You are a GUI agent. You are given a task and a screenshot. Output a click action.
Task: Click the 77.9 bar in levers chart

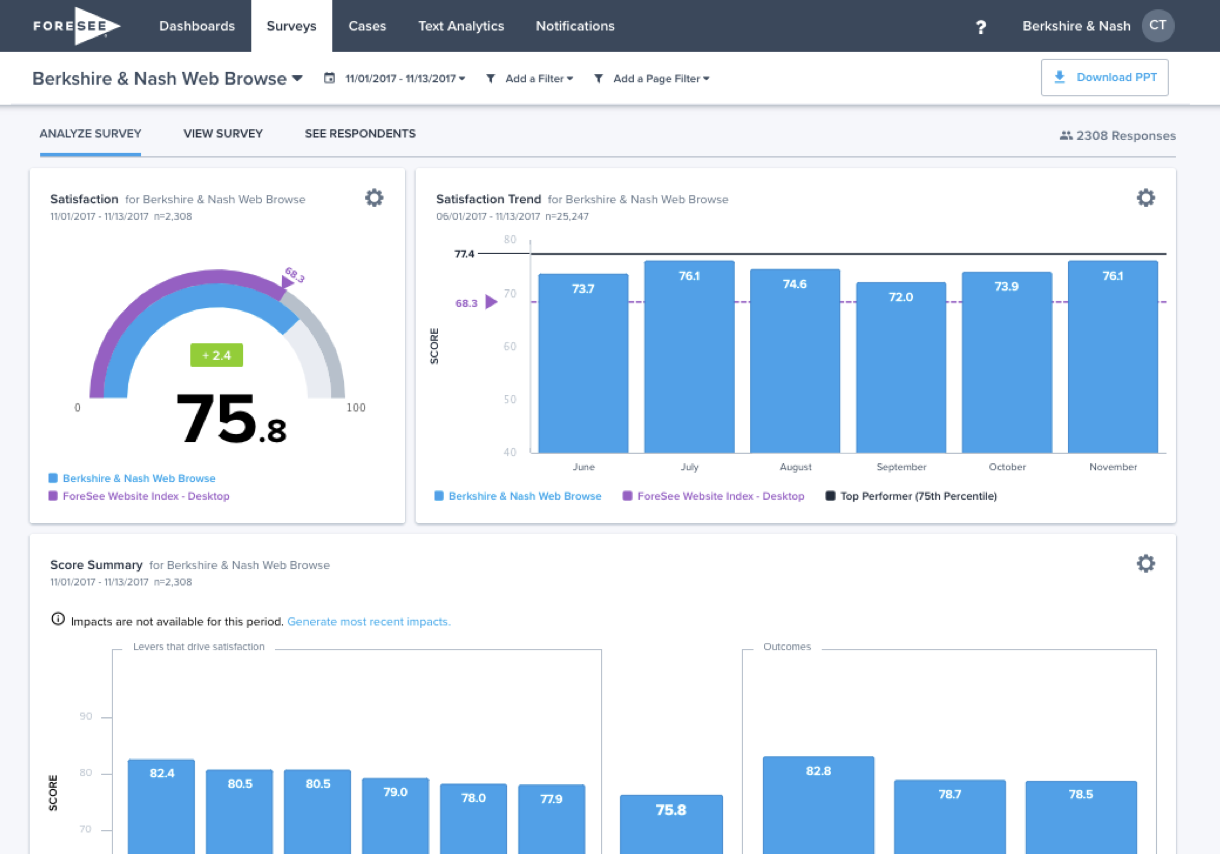[551, 819]
